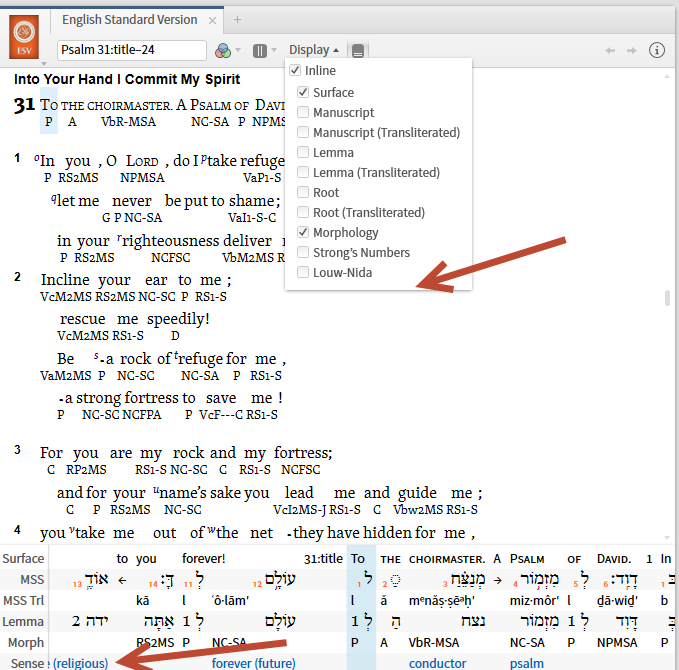The height and width of the screenshot is (670, 679).
Task: Expand the parallel resources dropdown arrow
Action: click(274, 50)
